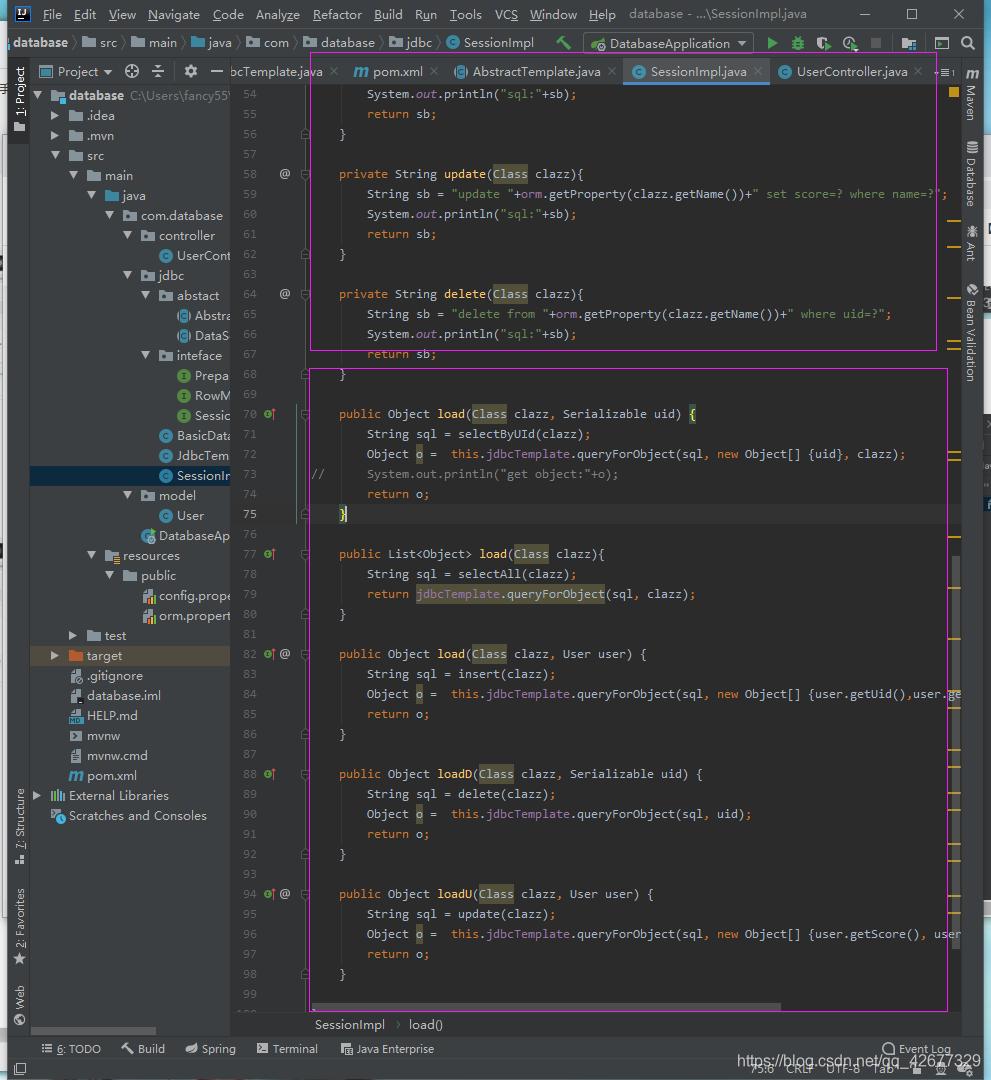Switch to the UserController.java tab
The width and height of the screenshot is (991, 1080).
point(851,72)
